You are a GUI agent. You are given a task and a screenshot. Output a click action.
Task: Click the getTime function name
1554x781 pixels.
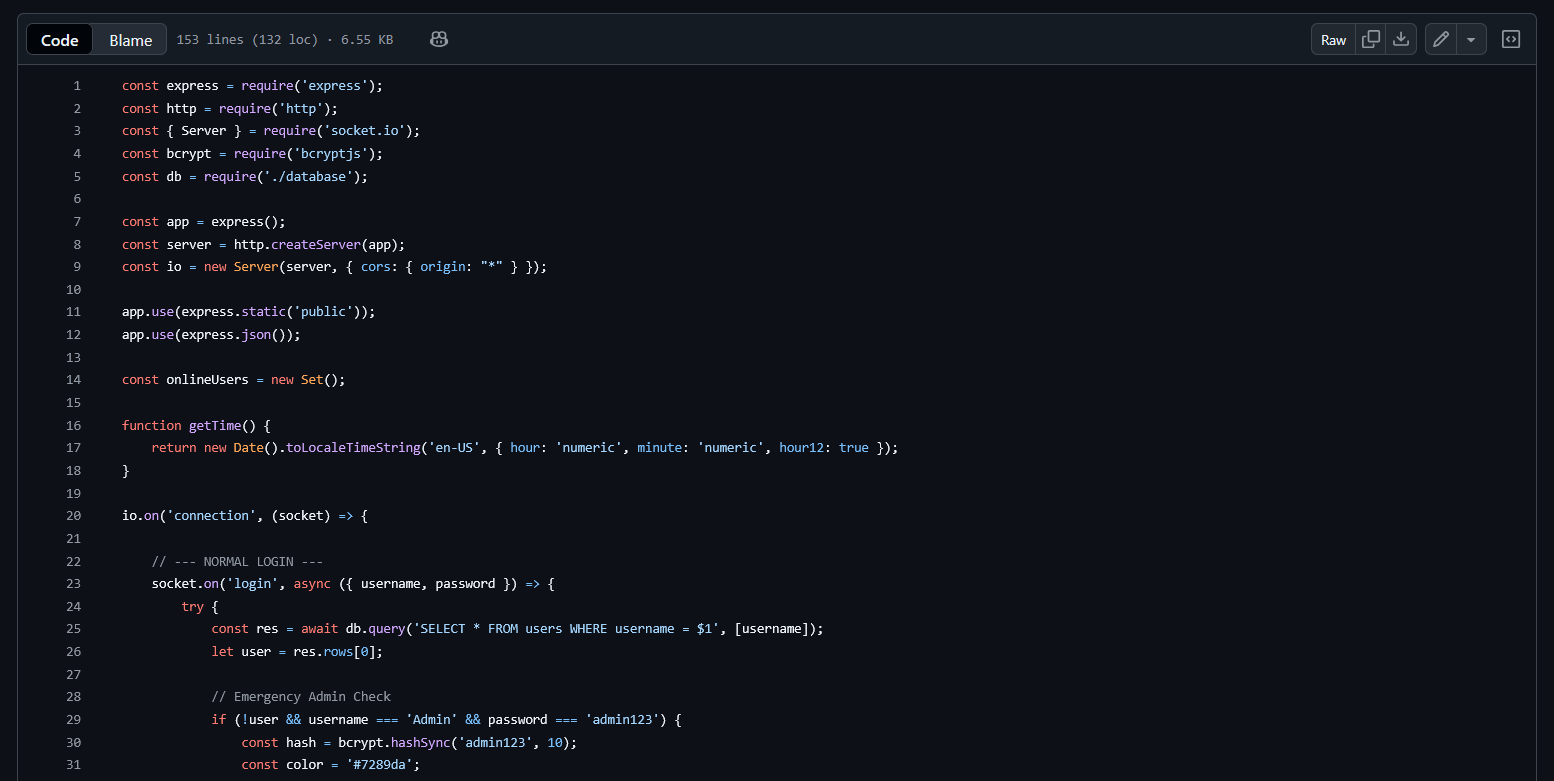(215, 425)
